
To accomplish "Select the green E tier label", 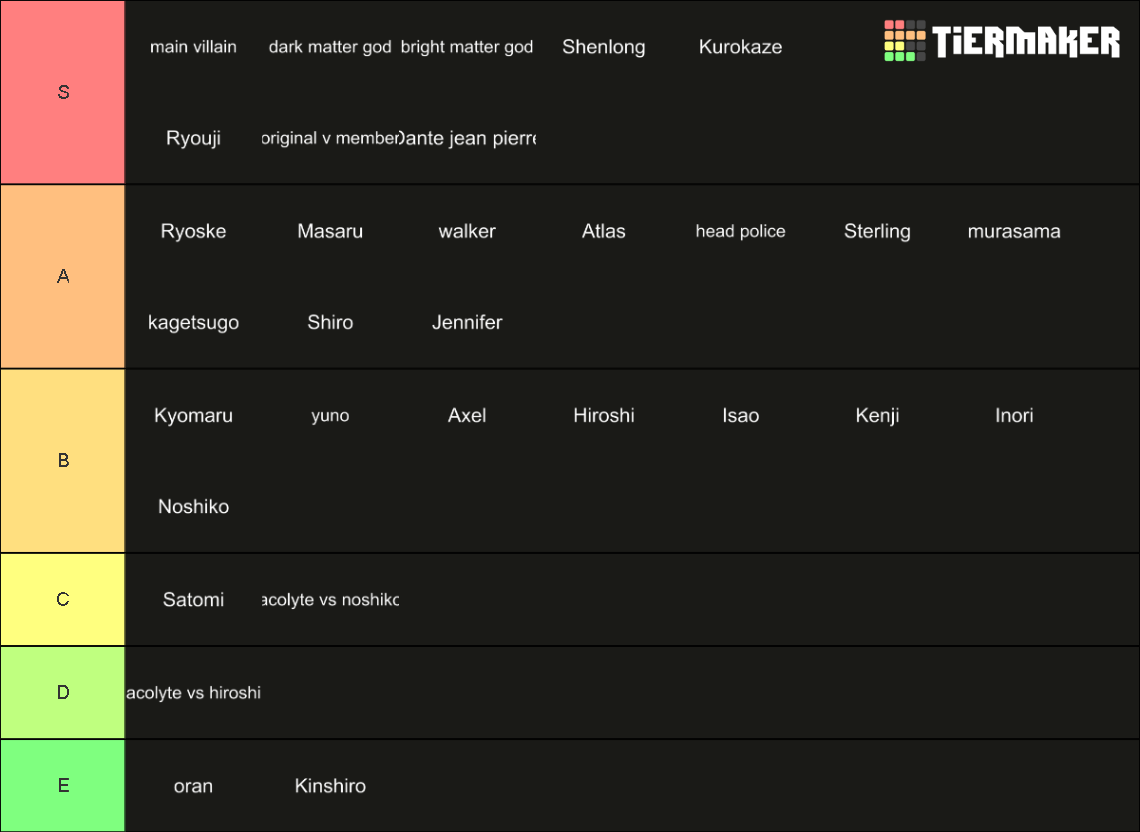I will 63,785.
